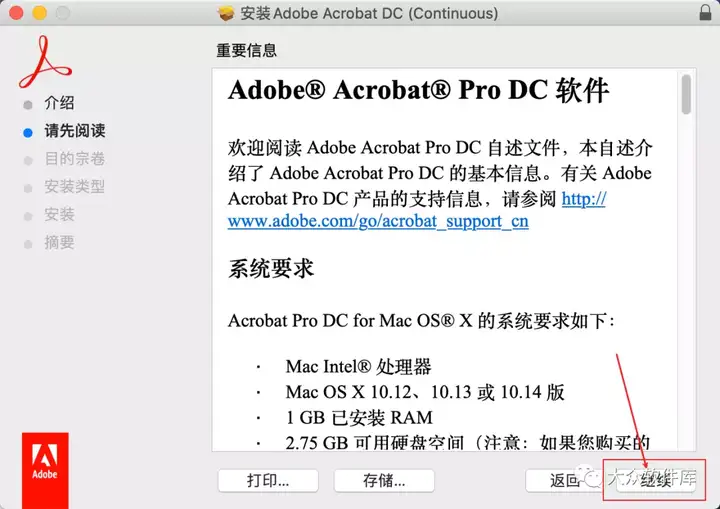Click the gray bullet beside 介绍
720x509 pixels.
click(28, 105)
